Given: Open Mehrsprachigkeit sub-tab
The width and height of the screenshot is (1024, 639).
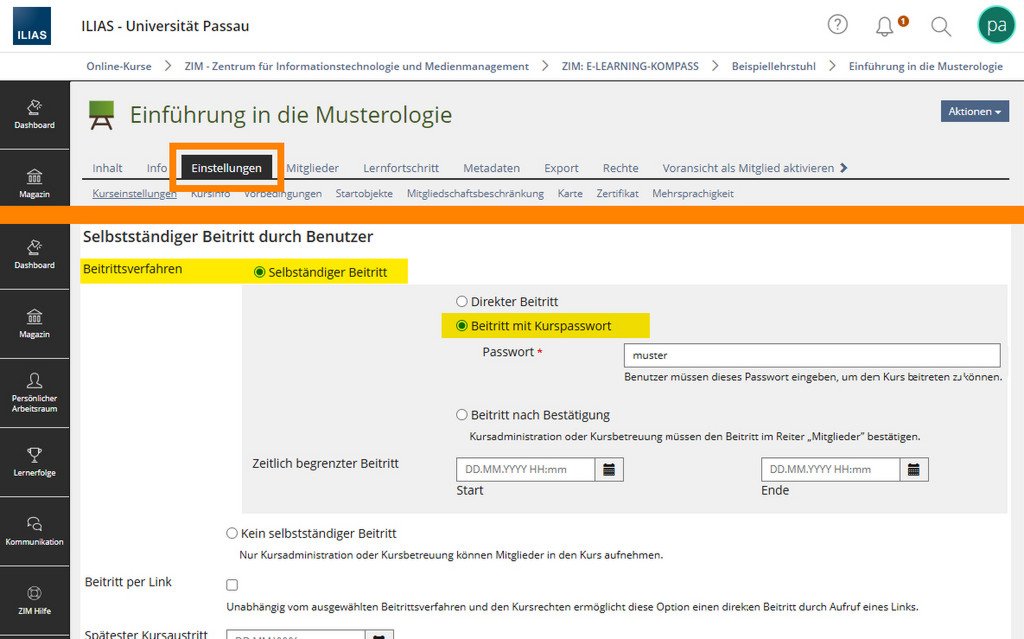Looking at the screenshot, I should (693, 193).
